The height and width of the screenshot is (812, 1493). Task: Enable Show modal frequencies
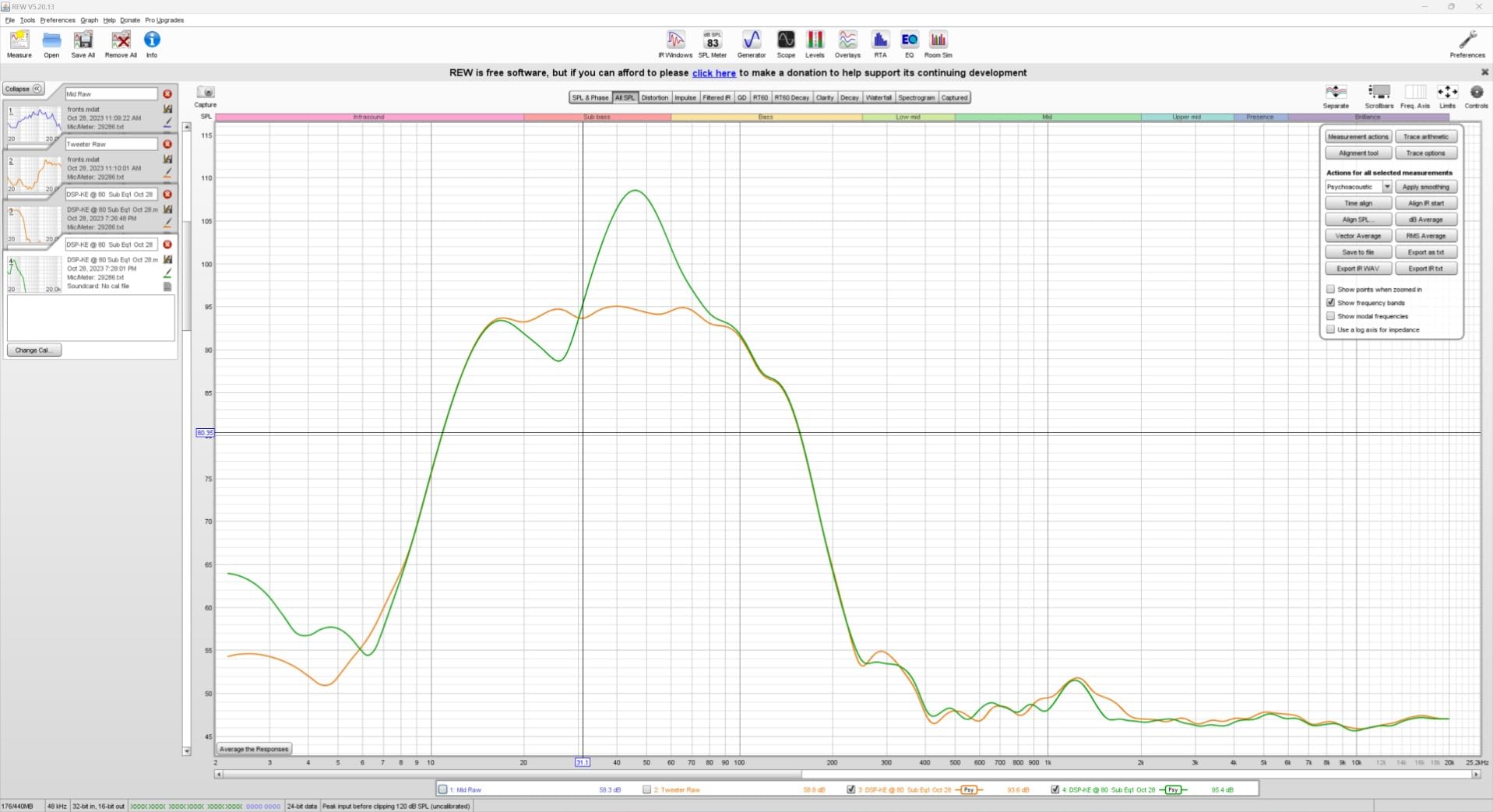point(1331,316)
